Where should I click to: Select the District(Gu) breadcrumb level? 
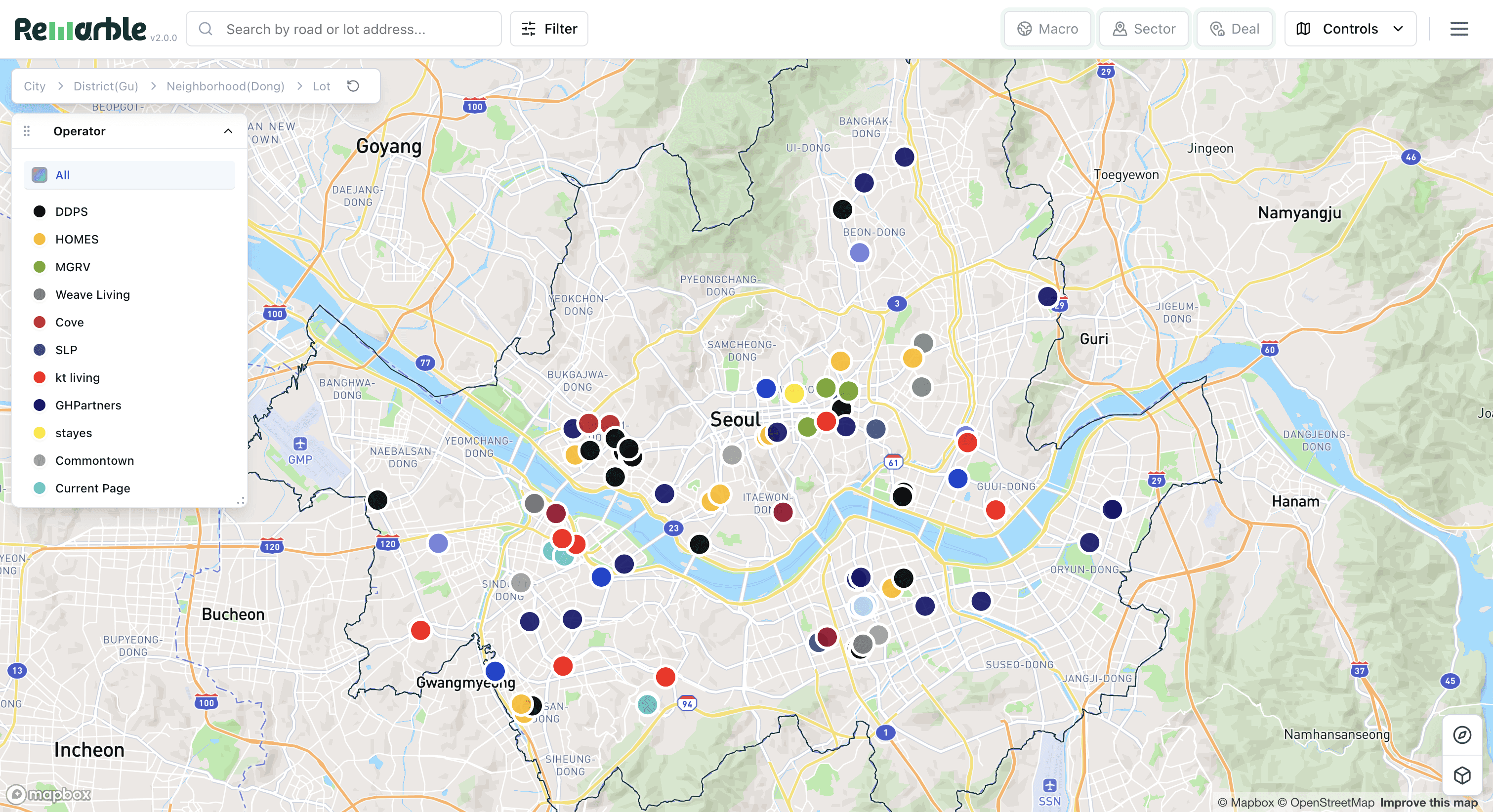106,86
